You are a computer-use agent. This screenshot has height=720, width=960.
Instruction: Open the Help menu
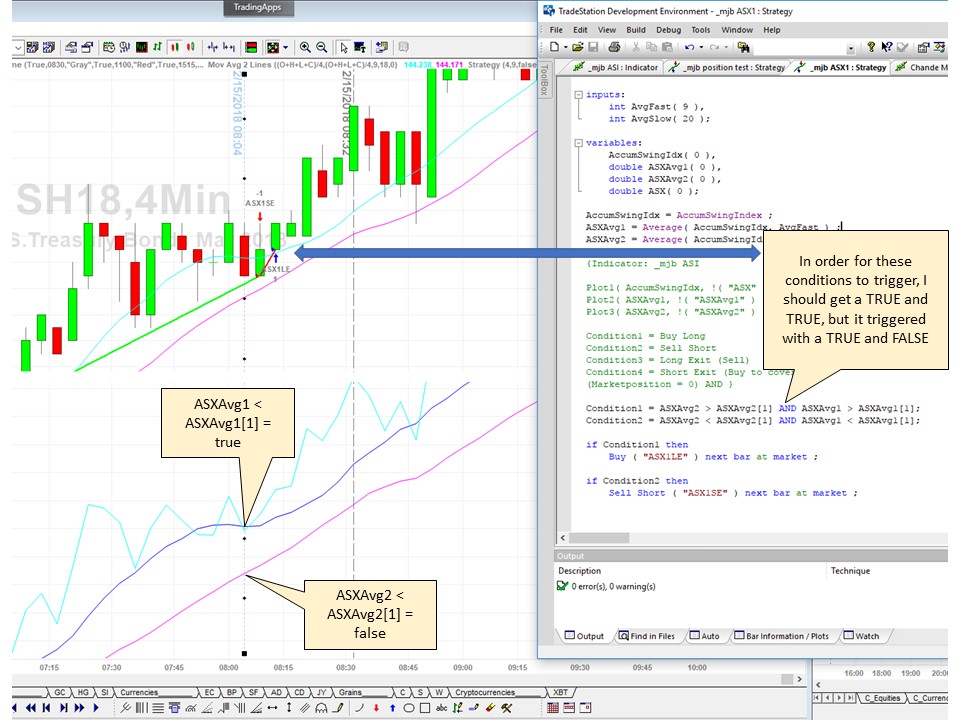771,29
